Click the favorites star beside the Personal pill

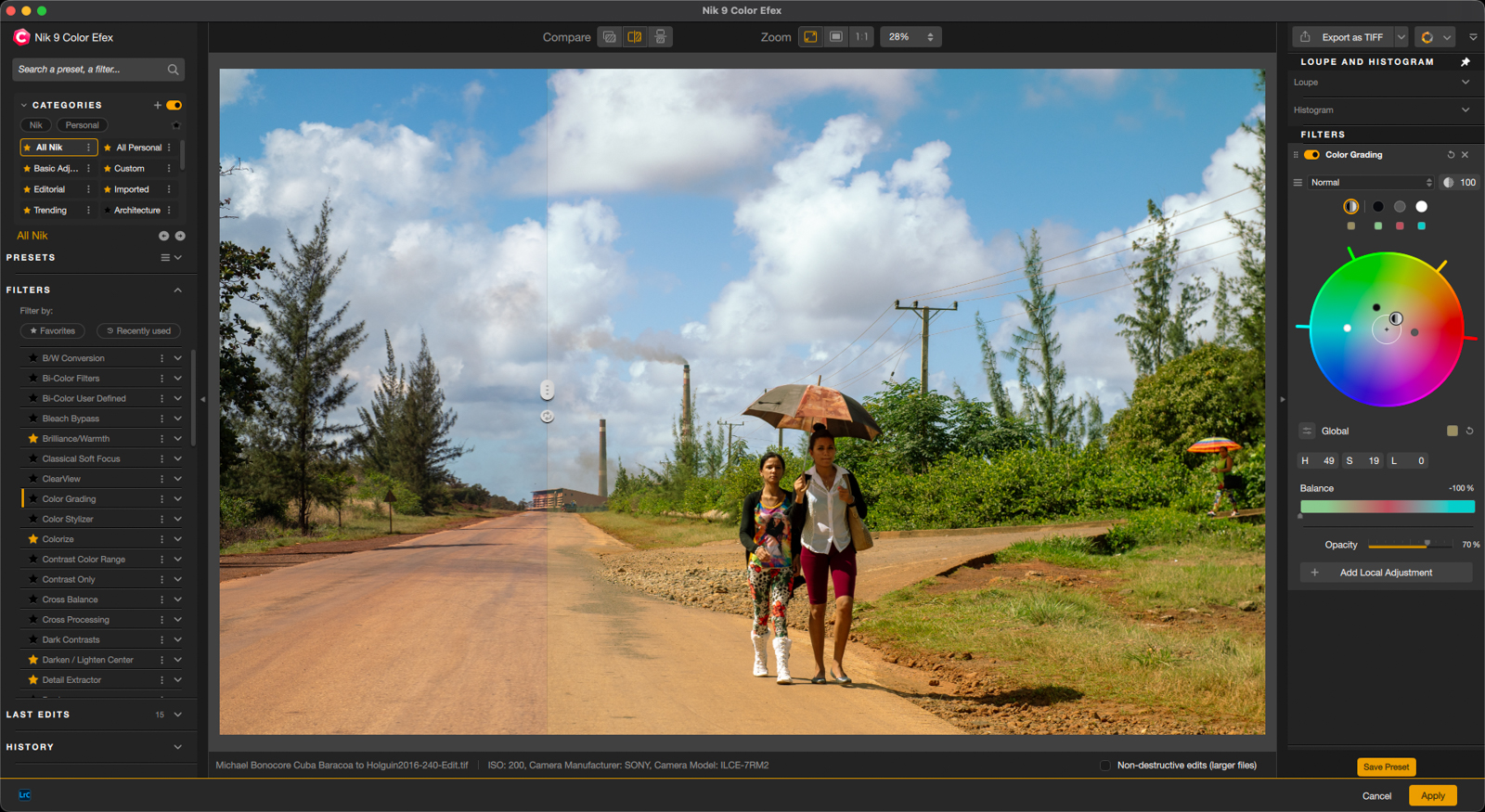coord(175,125)
